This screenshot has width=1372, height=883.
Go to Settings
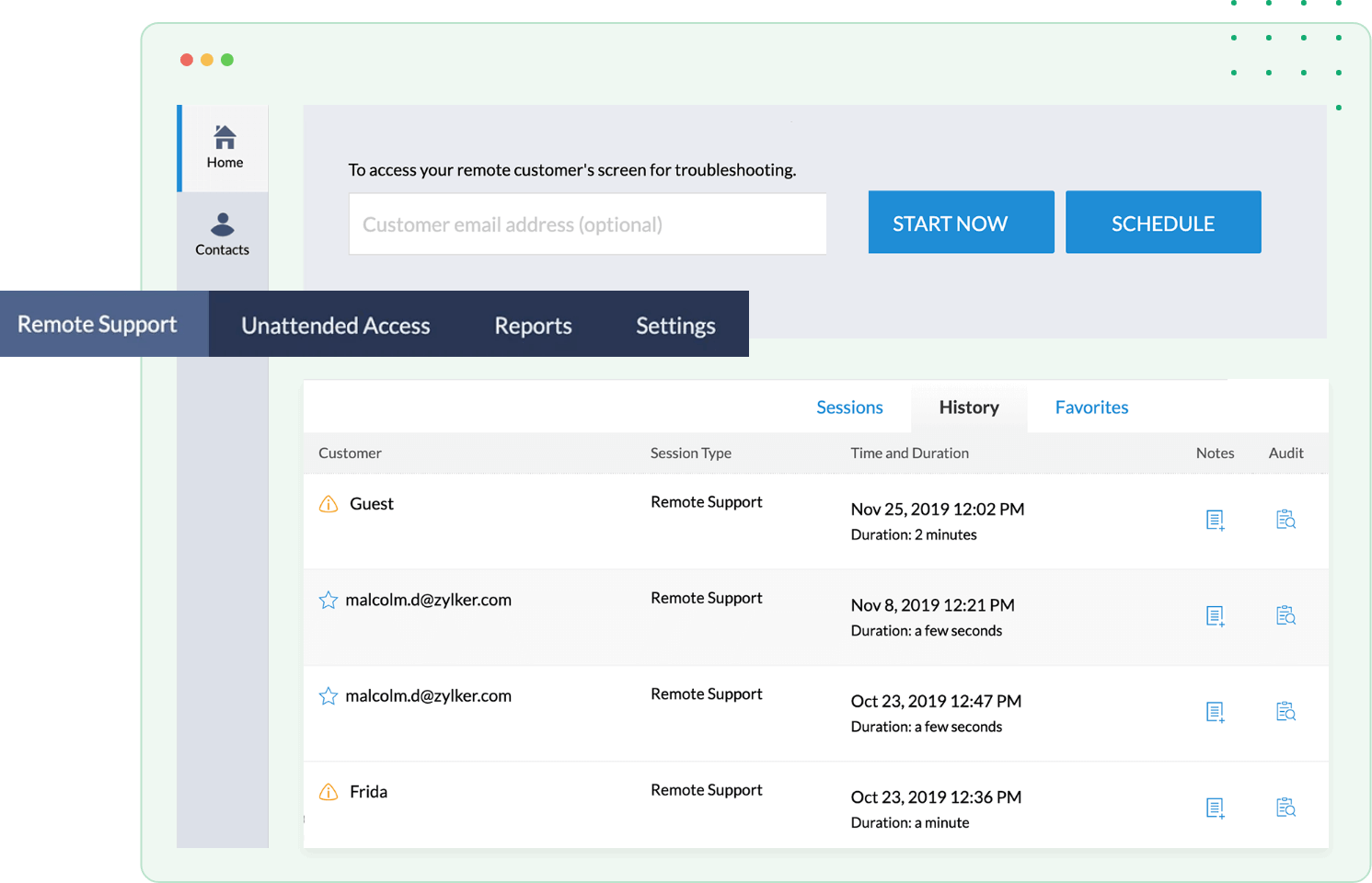pos(674,325)
